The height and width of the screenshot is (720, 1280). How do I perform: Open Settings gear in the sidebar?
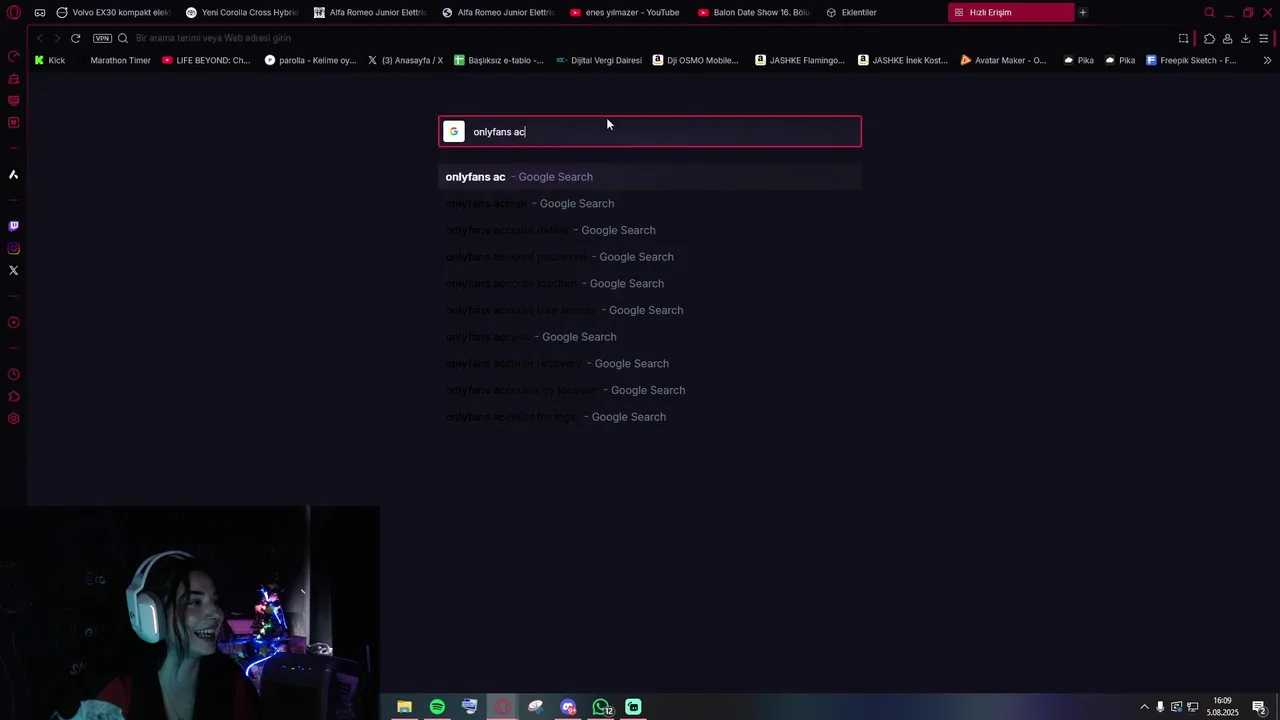[x=13, y=418]
